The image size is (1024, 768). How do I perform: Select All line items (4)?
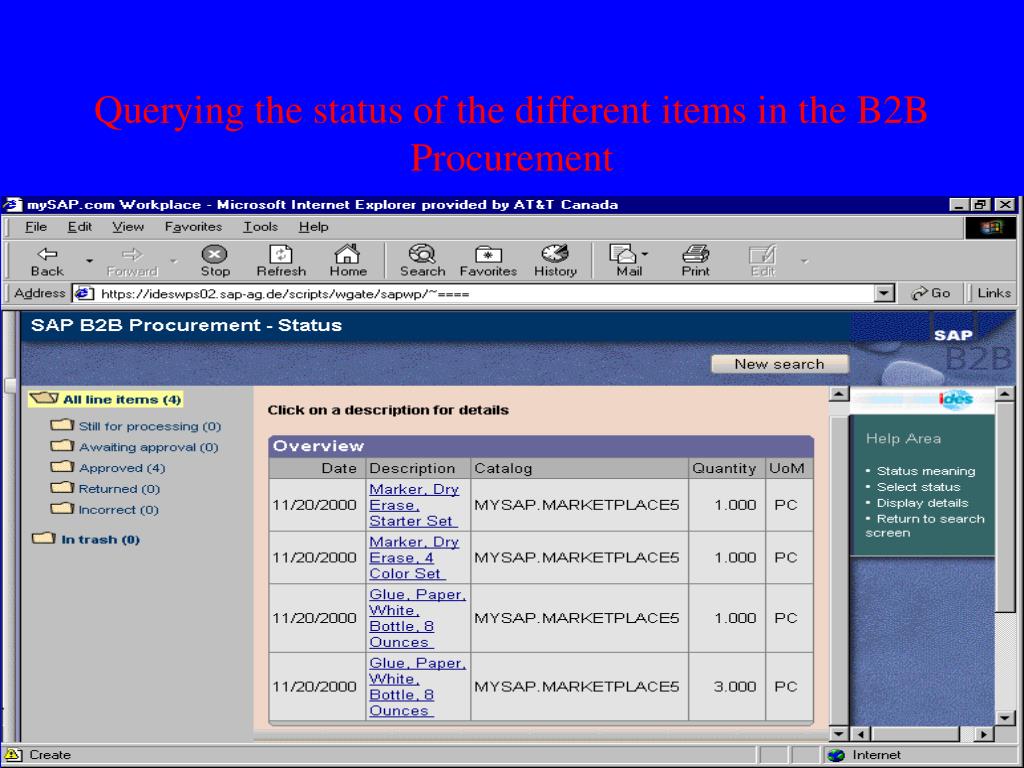click(x=121, y=399)
